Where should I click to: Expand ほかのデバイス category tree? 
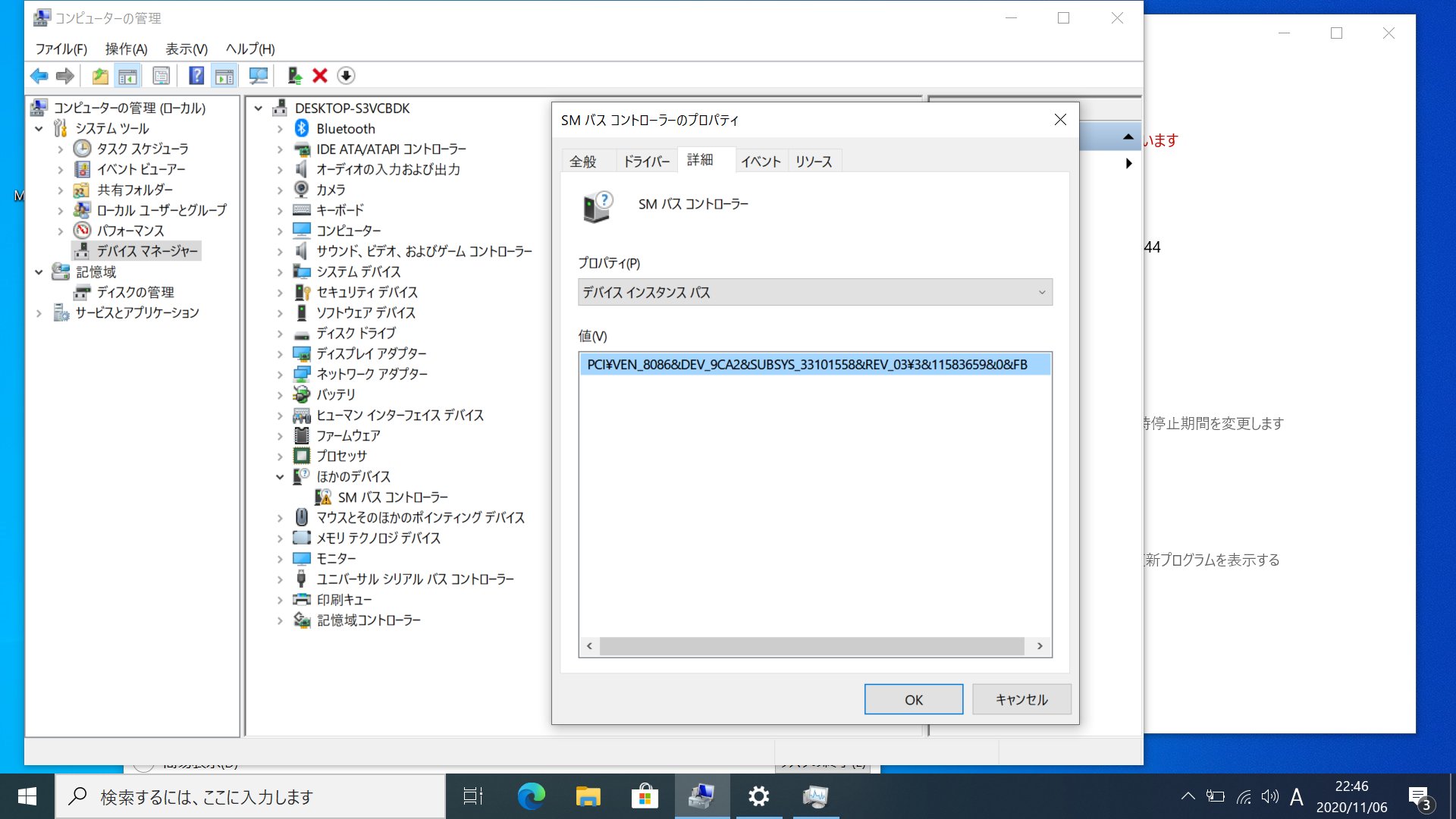pyautogui.click(x=279, y=476)
